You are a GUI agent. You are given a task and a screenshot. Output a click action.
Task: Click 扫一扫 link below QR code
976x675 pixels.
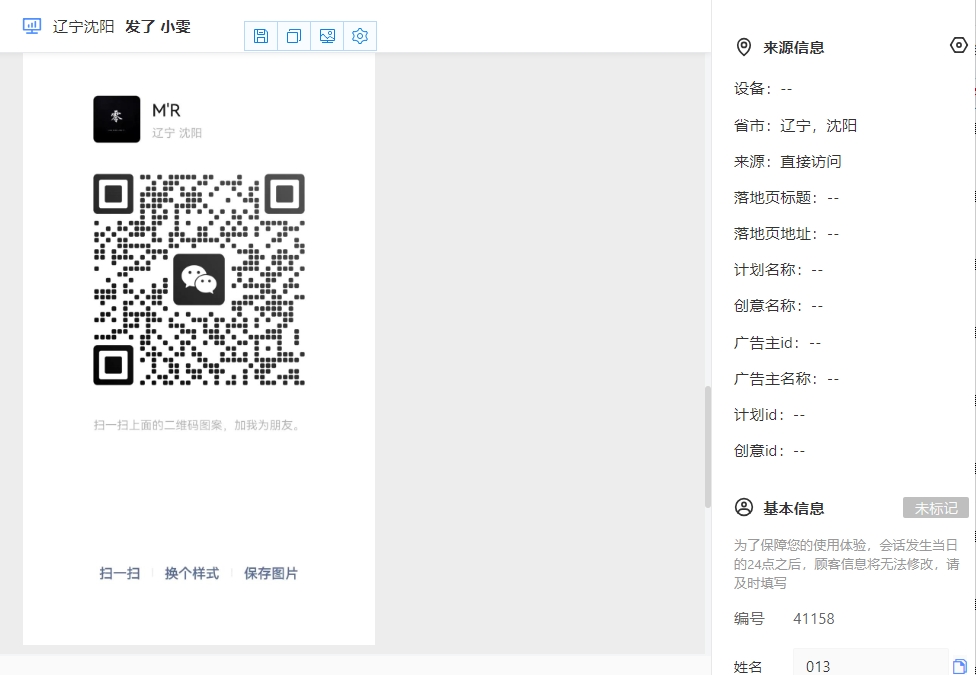pos(120,574)
